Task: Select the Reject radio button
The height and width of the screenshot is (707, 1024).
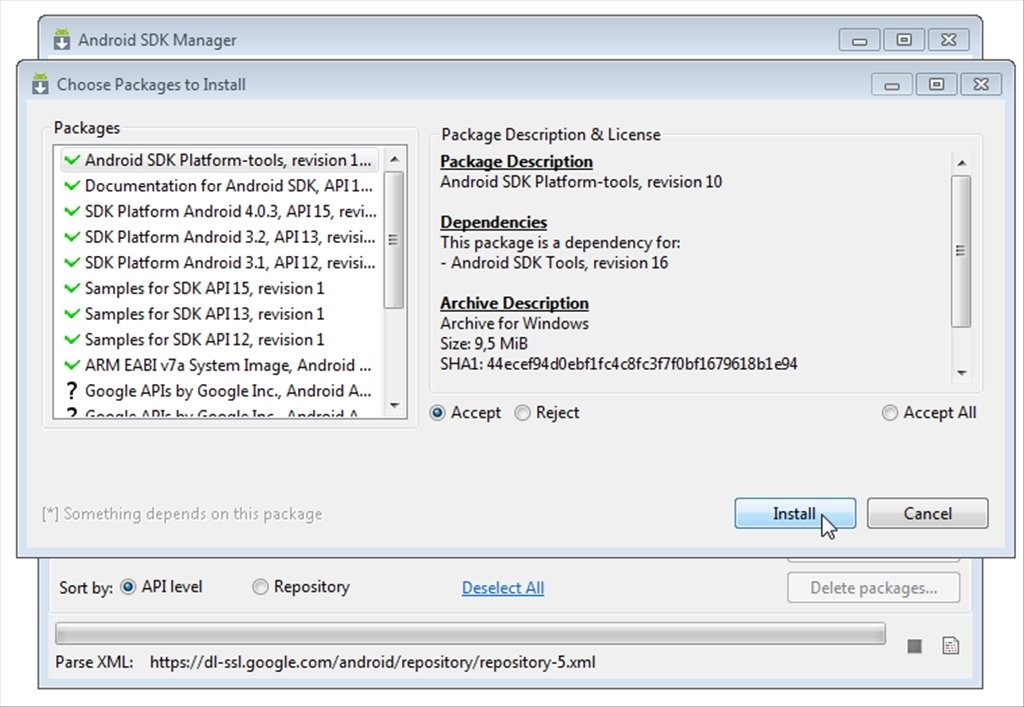Action: point(521,412)
